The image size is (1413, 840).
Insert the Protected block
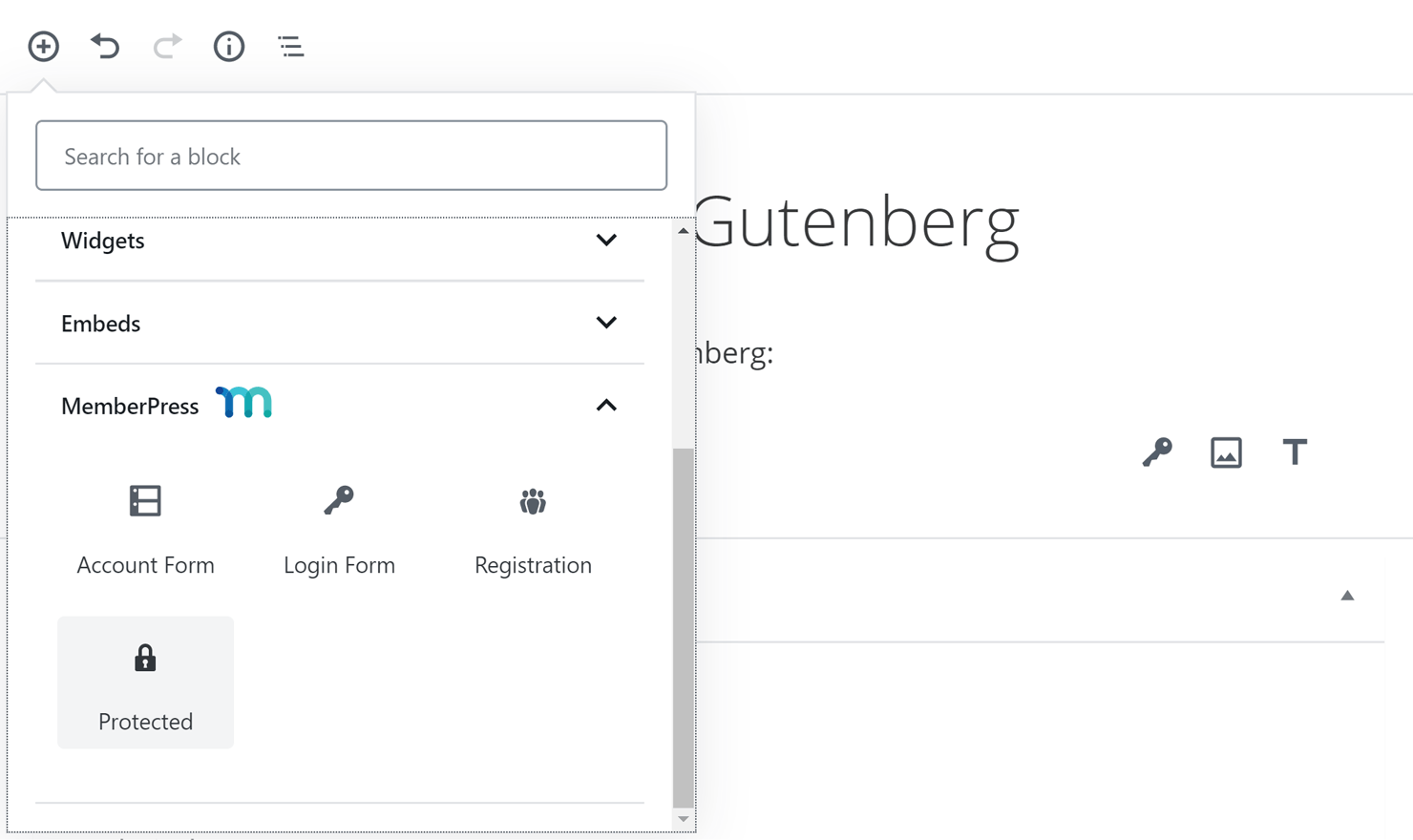(145, 682)
